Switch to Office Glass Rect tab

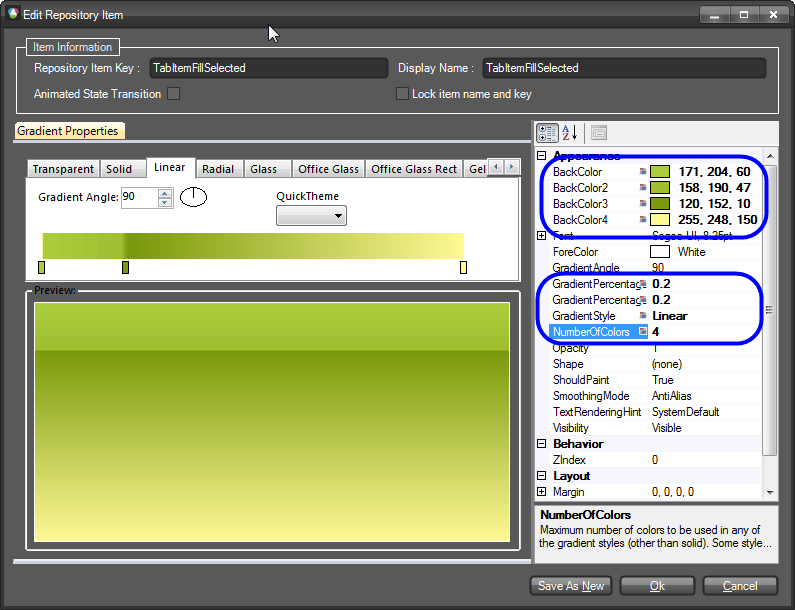tap(414, 169)
